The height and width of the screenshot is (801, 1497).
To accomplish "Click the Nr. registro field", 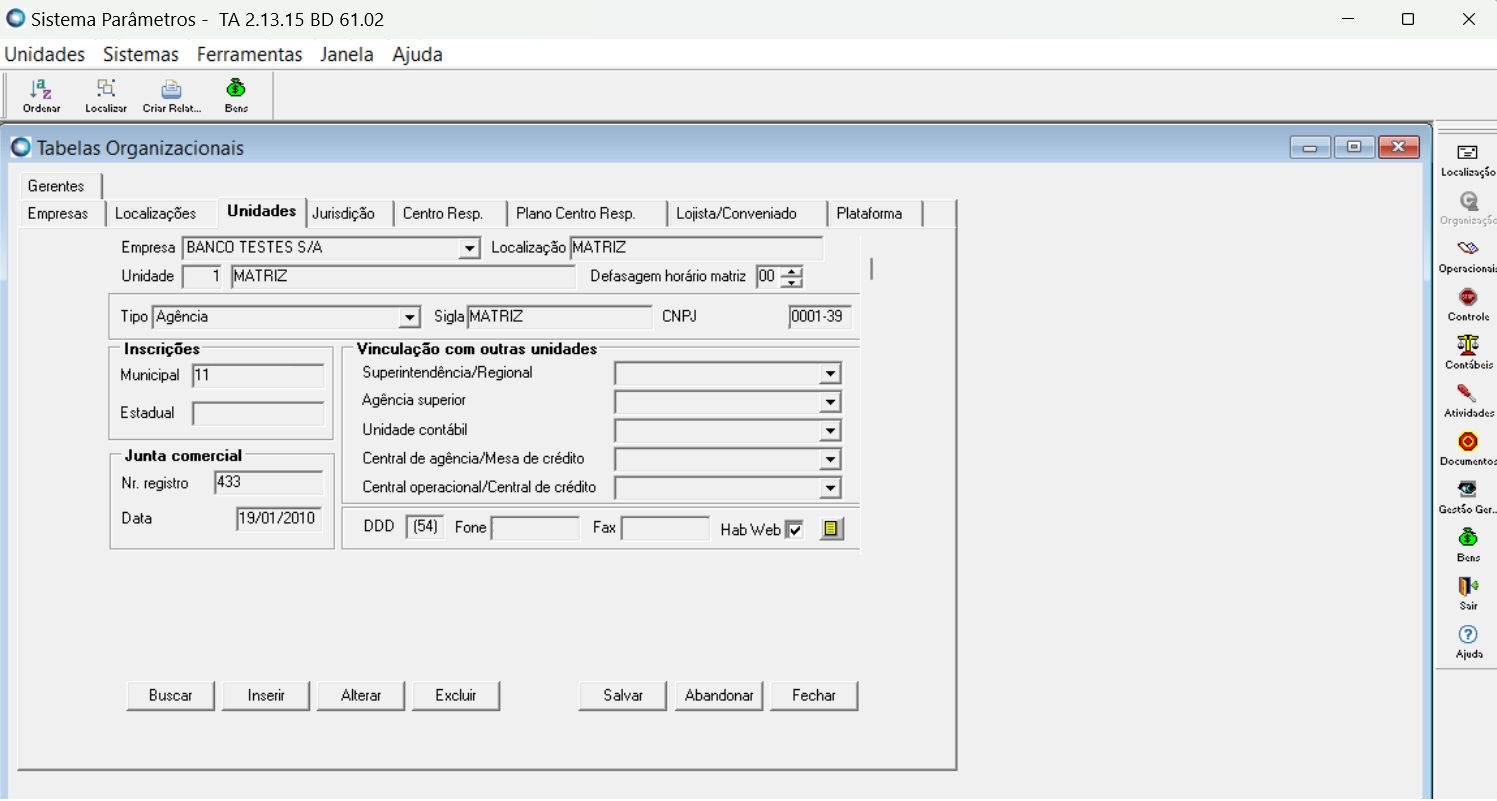I will [x=269, y=483].
